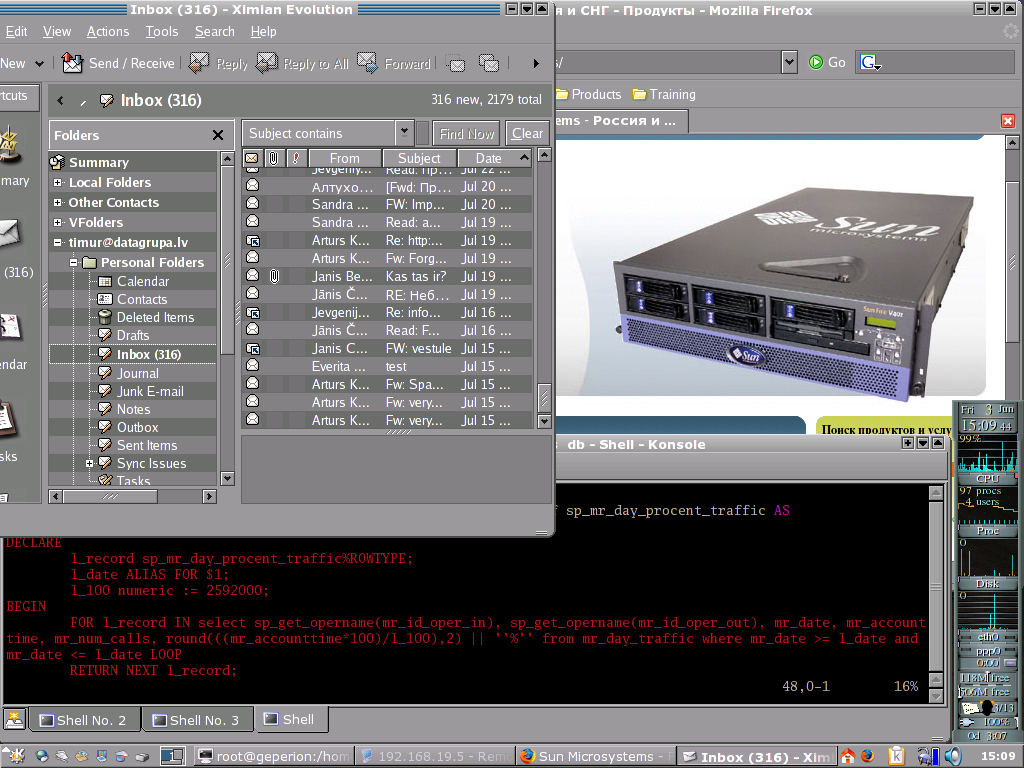The width and height of the screenshot is (1024, 768).
Task: Switch to Shell No. 2 Konsole tab
Action: click(84, 720)
